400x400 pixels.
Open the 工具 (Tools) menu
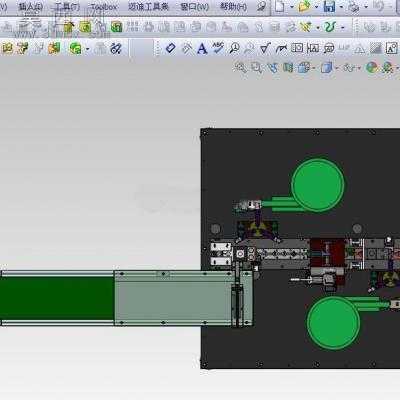pos(67,6)
